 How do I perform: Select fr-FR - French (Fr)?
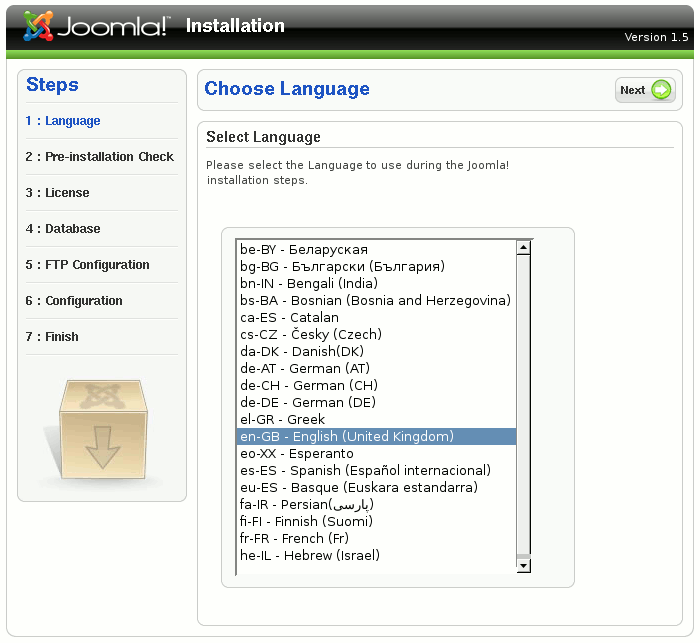(376, 538)
